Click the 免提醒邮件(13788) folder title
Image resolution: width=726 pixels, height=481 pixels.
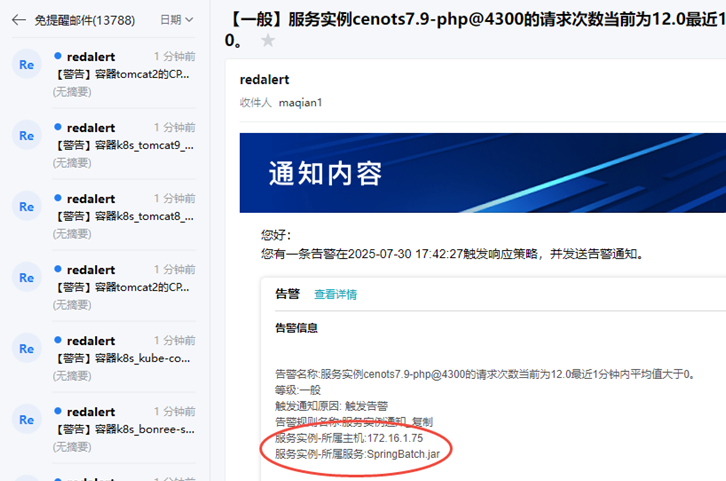point(85,20)
